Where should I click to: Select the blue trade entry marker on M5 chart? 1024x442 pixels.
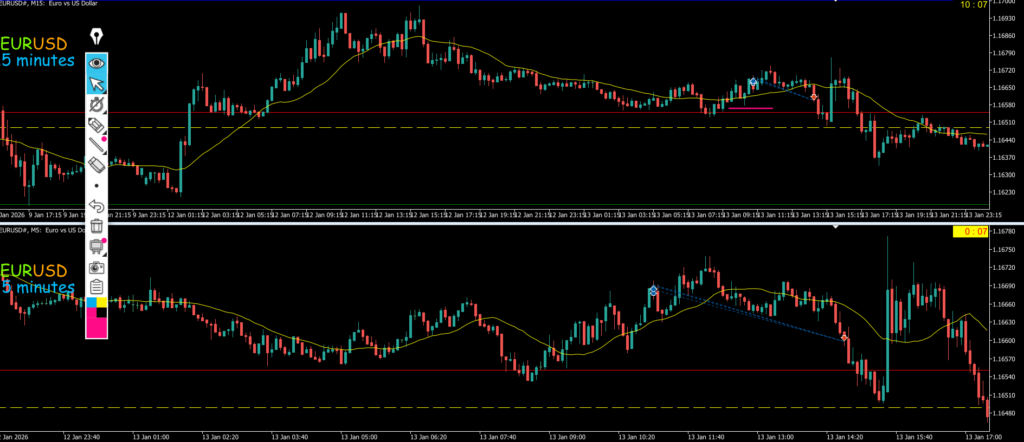(x=653, y=291)
